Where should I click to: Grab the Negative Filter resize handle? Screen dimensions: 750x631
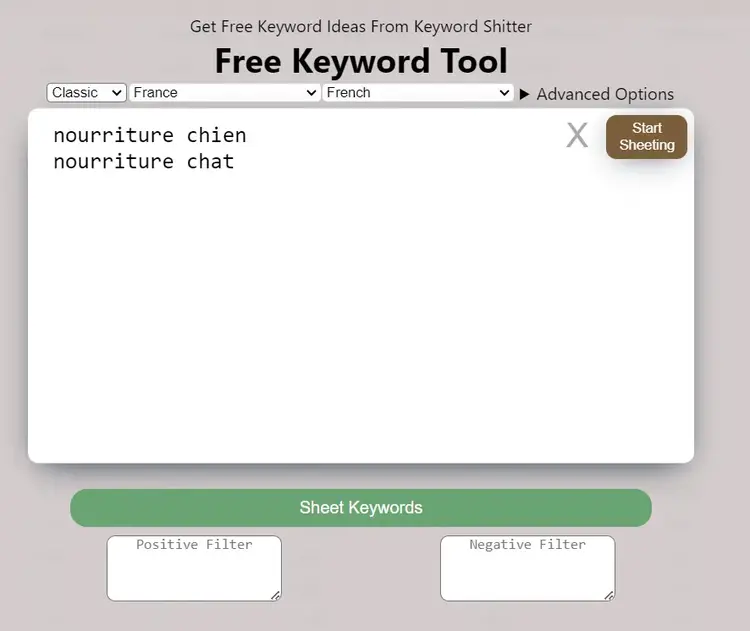coord(609,595)
